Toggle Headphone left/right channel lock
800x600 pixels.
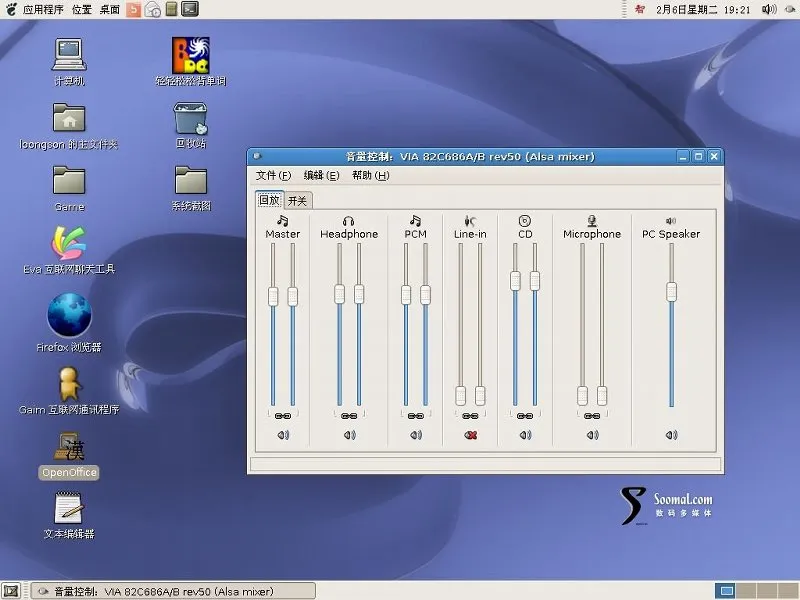pos(349,416)
